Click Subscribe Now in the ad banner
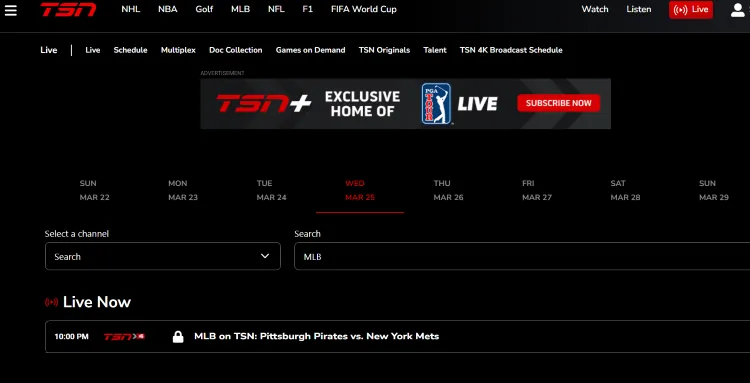750x383 pixels. pos(559,103)
